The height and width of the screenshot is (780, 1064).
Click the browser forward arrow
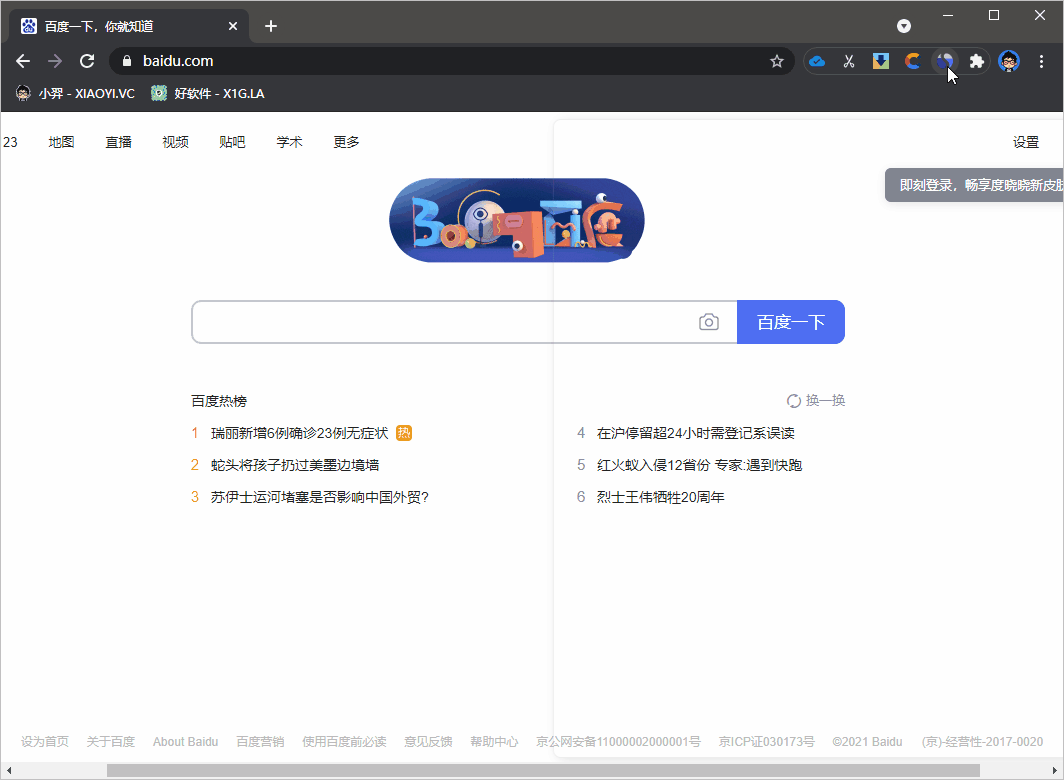55,61
